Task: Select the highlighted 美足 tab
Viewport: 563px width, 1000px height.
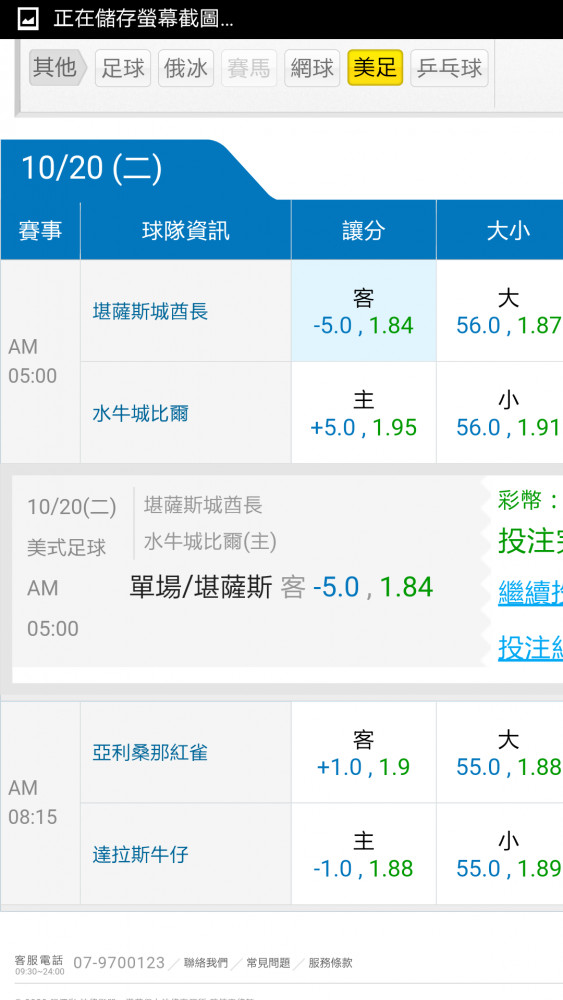Action: (x=375, y=68)
